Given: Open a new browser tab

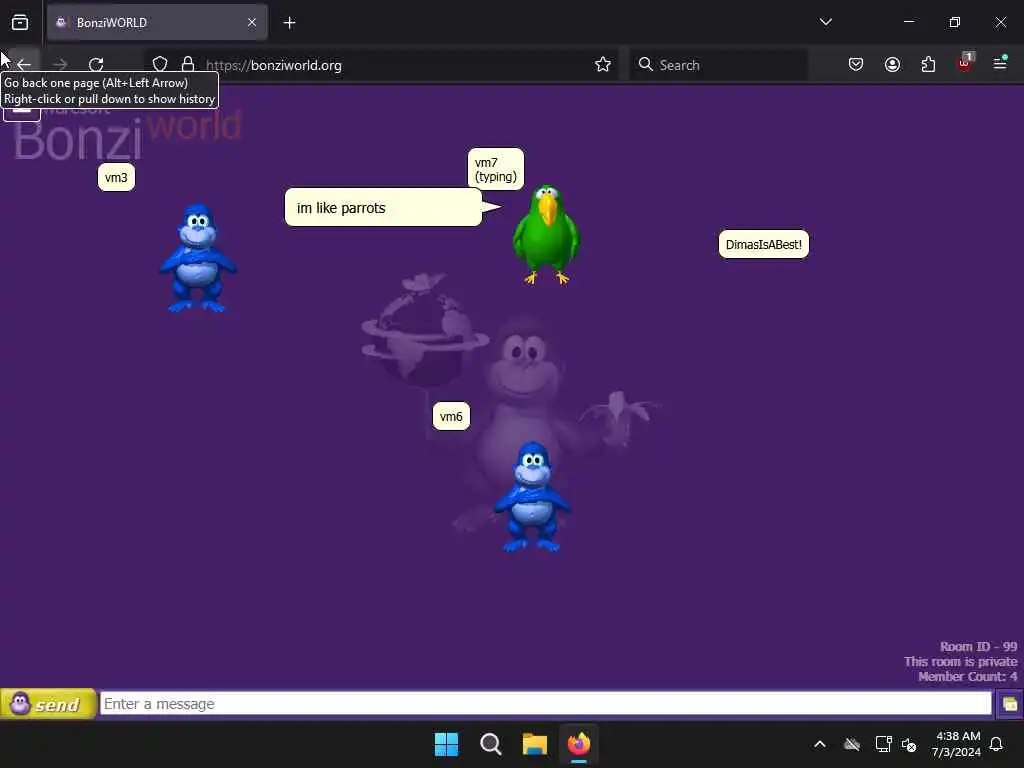Looking at the screenshot, I should (289, 23).
